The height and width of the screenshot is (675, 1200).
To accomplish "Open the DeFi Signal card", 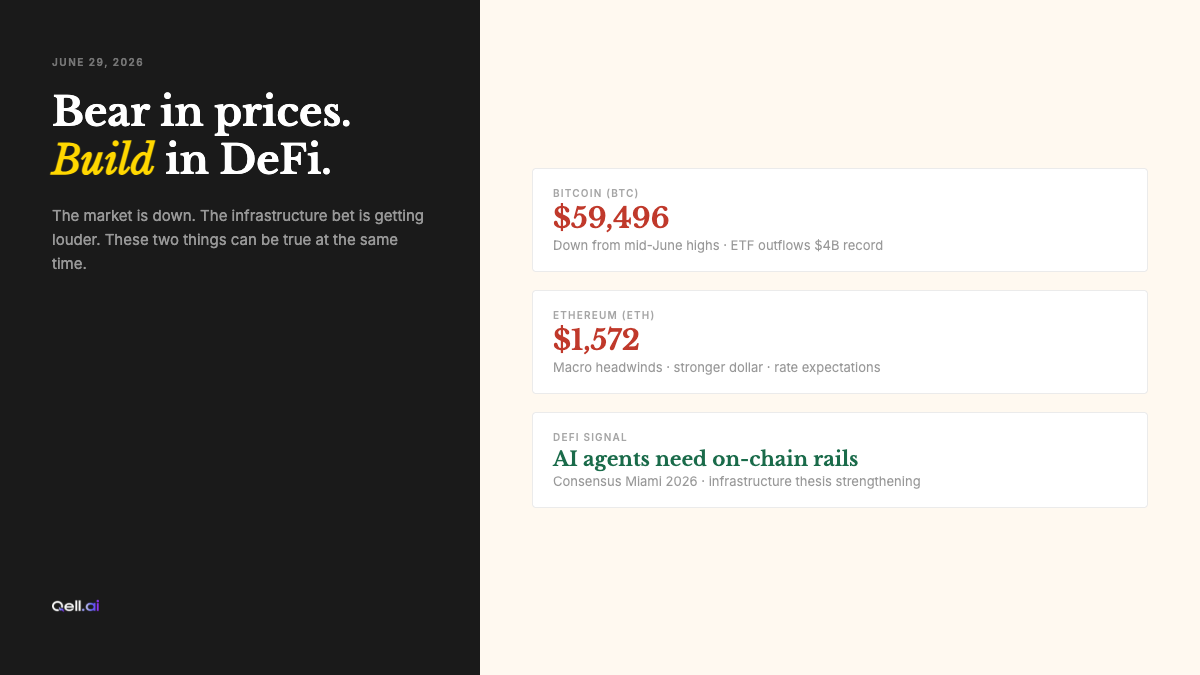I will (x=840, y=460).
